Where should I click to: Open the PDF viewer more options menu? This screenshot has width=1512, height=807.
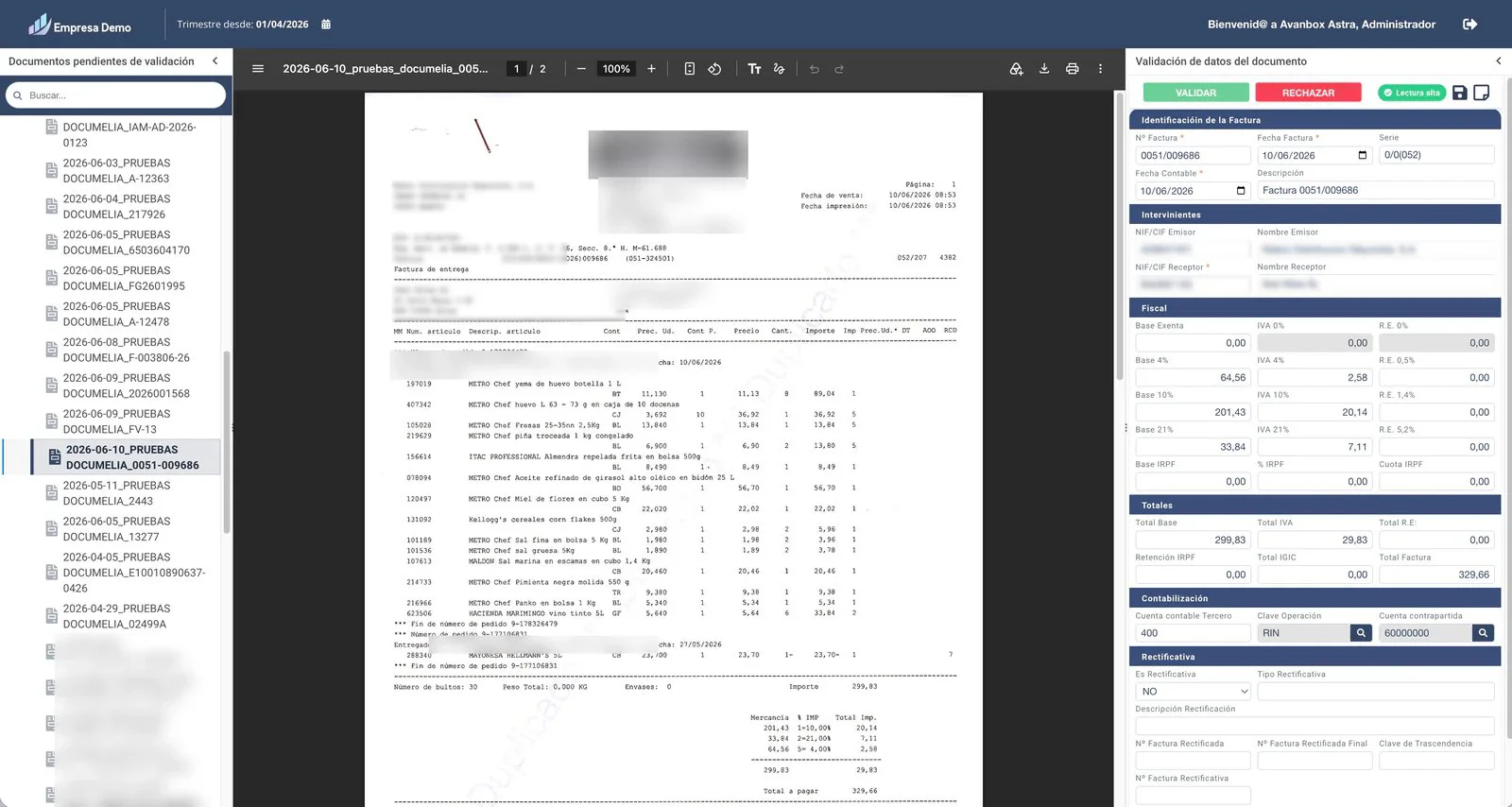(x=1100, y=69)
